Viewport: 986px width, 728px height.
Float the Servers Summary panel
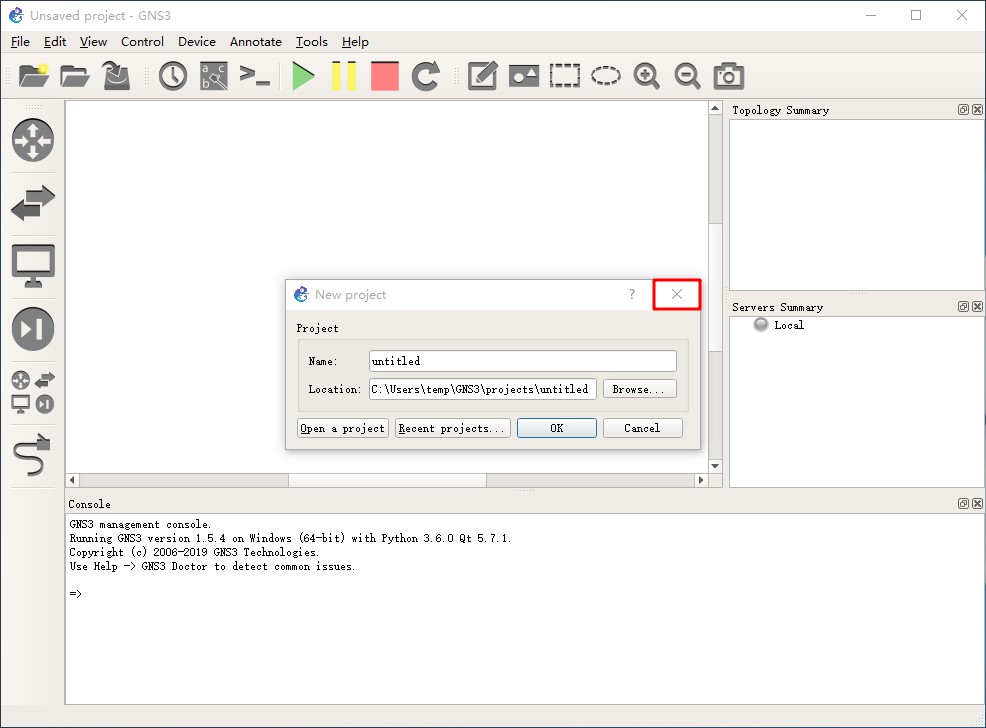(x=963, y=306)
